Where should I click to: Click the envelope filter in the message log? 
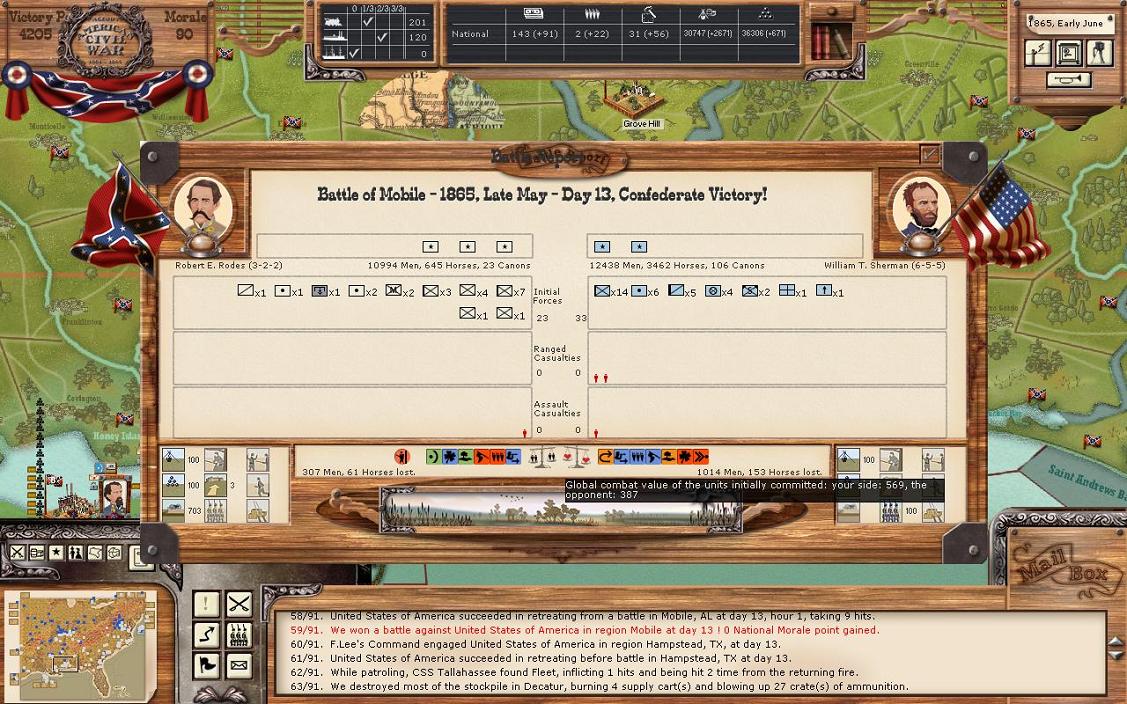tap(238, 665)
